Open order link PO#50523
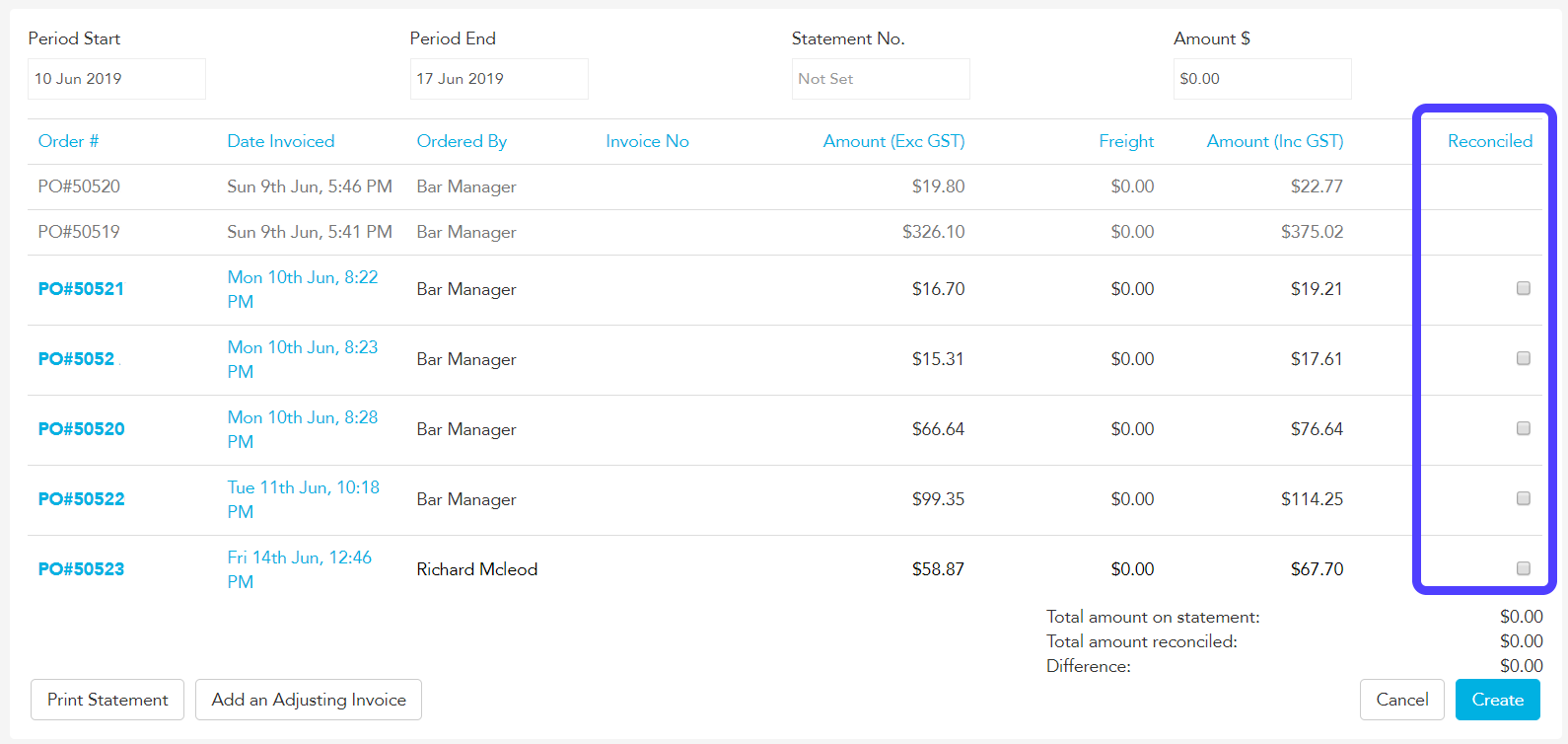1568x744 pixels. tap(81, 569)
